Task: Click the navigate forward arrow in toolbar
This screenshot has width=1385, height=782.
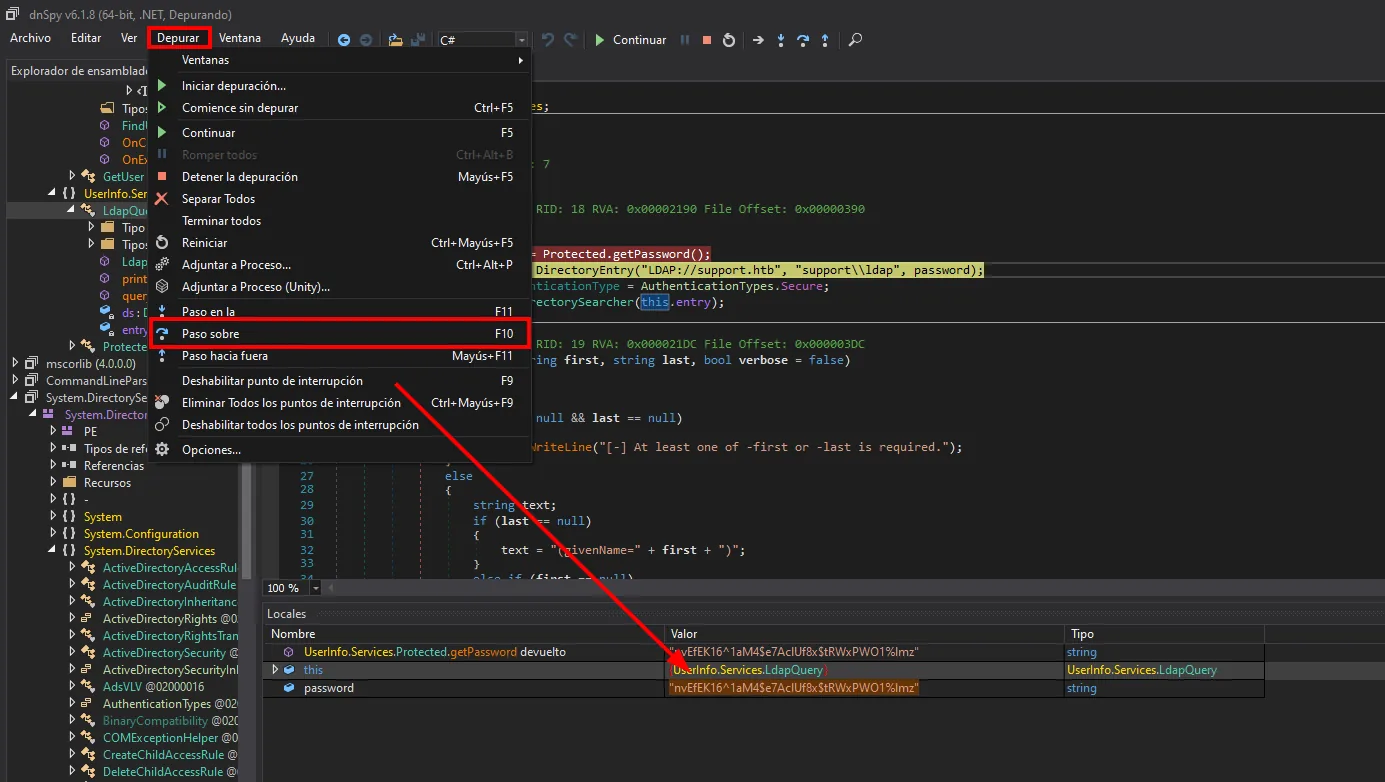Action: [366, 40]
